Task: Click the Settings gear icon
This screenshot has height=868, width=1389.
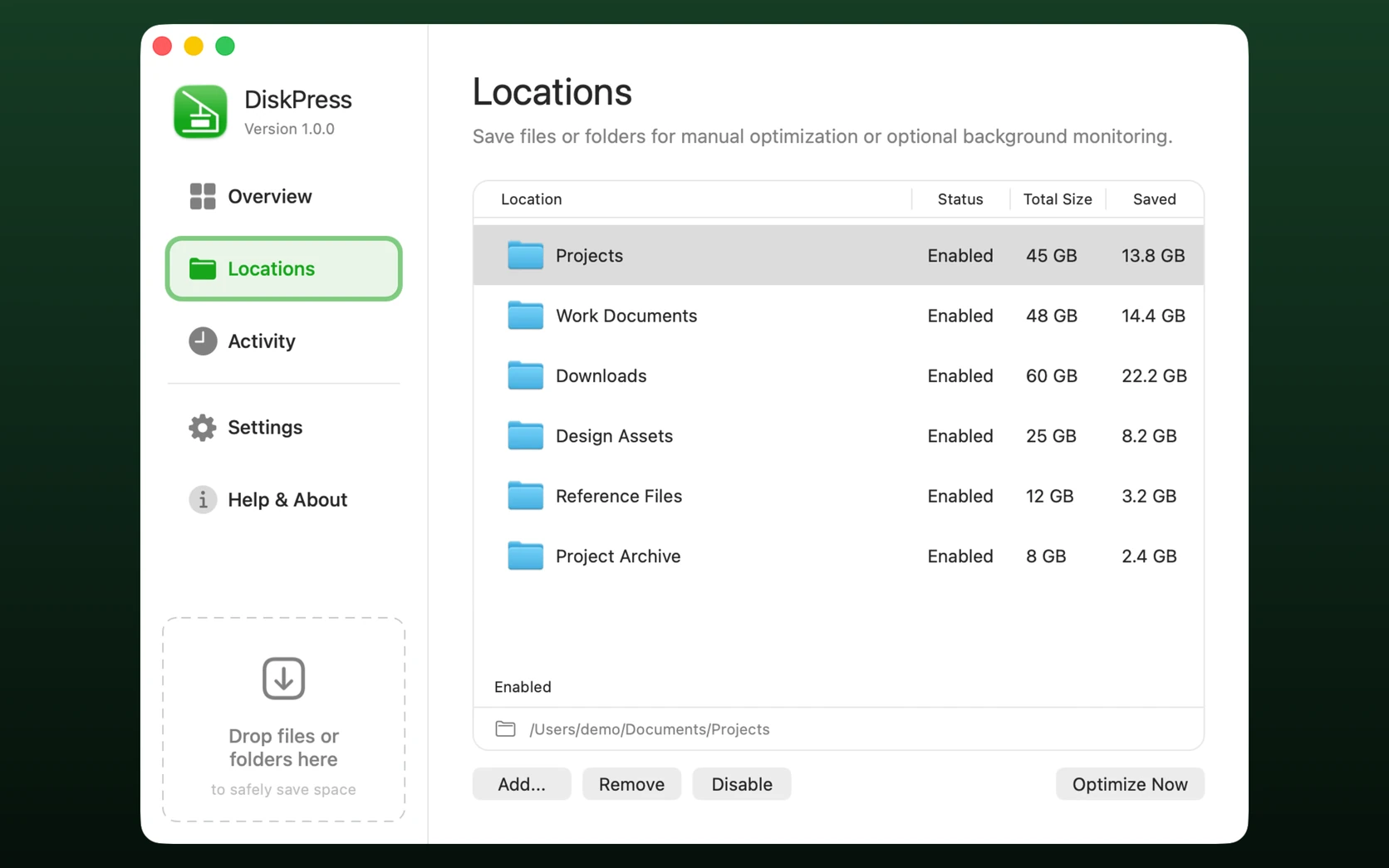Action: pos(202,427)
